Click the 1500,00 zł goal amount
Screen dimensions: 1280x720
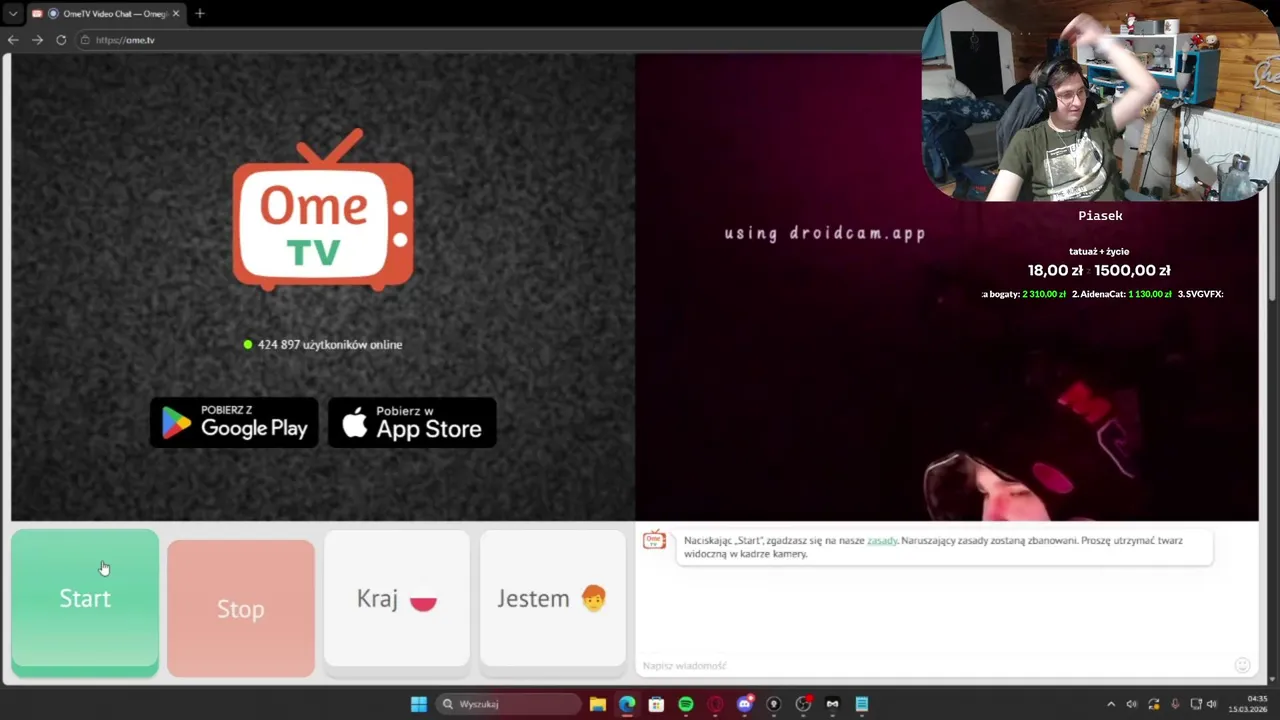tap(1132, 270)
